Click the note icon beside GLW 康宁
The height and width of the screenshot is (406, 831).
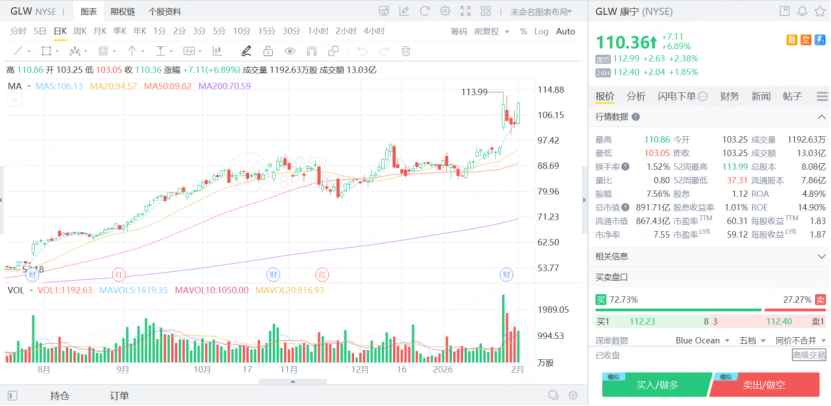pyautogui.click(x=785, y=11)
